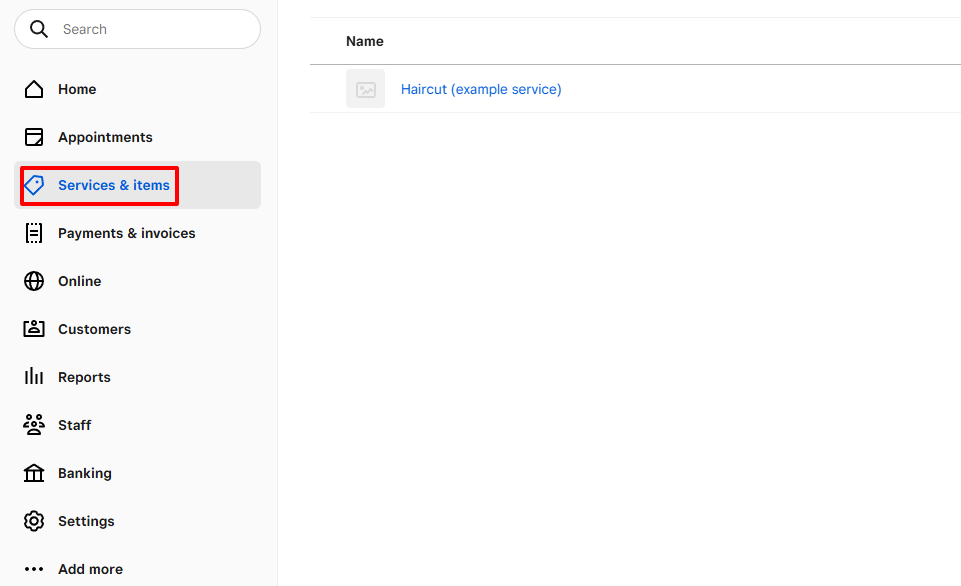Viewport: 961px width, 586px height.
Task: Click the Name column header
Action: (x=365, y=41)
